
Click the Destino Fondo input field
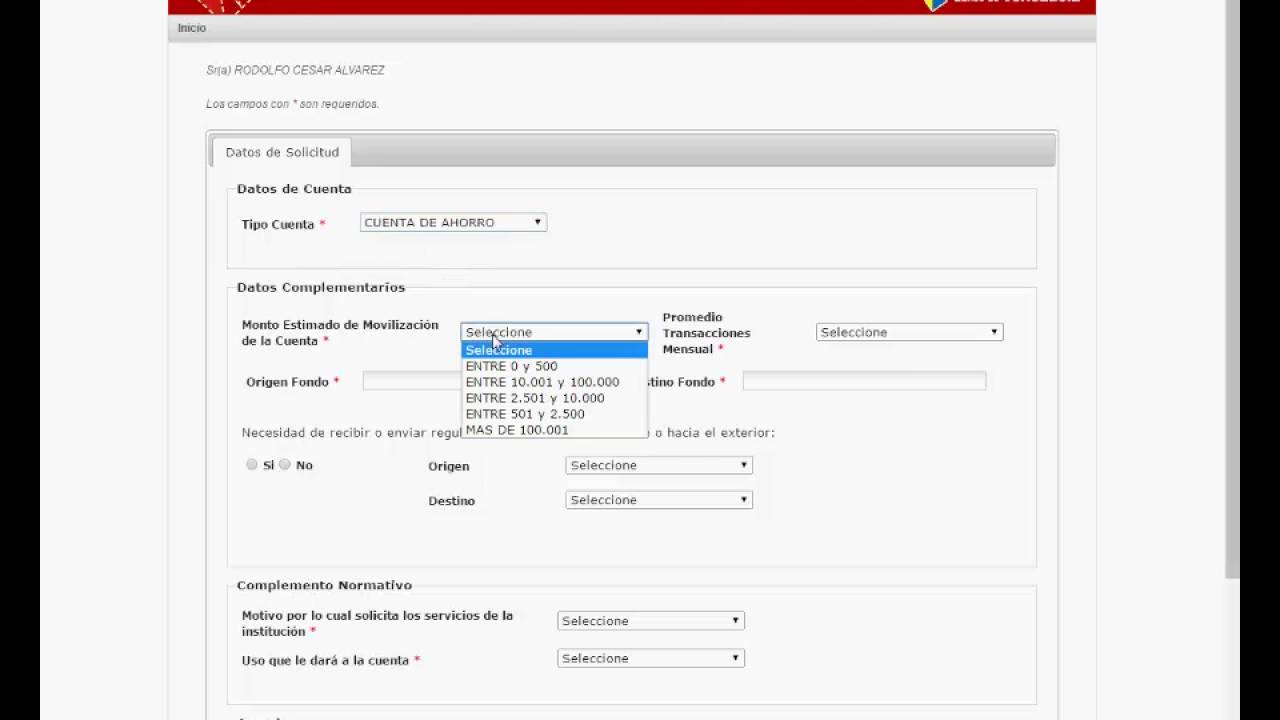[x=864, y=381]
